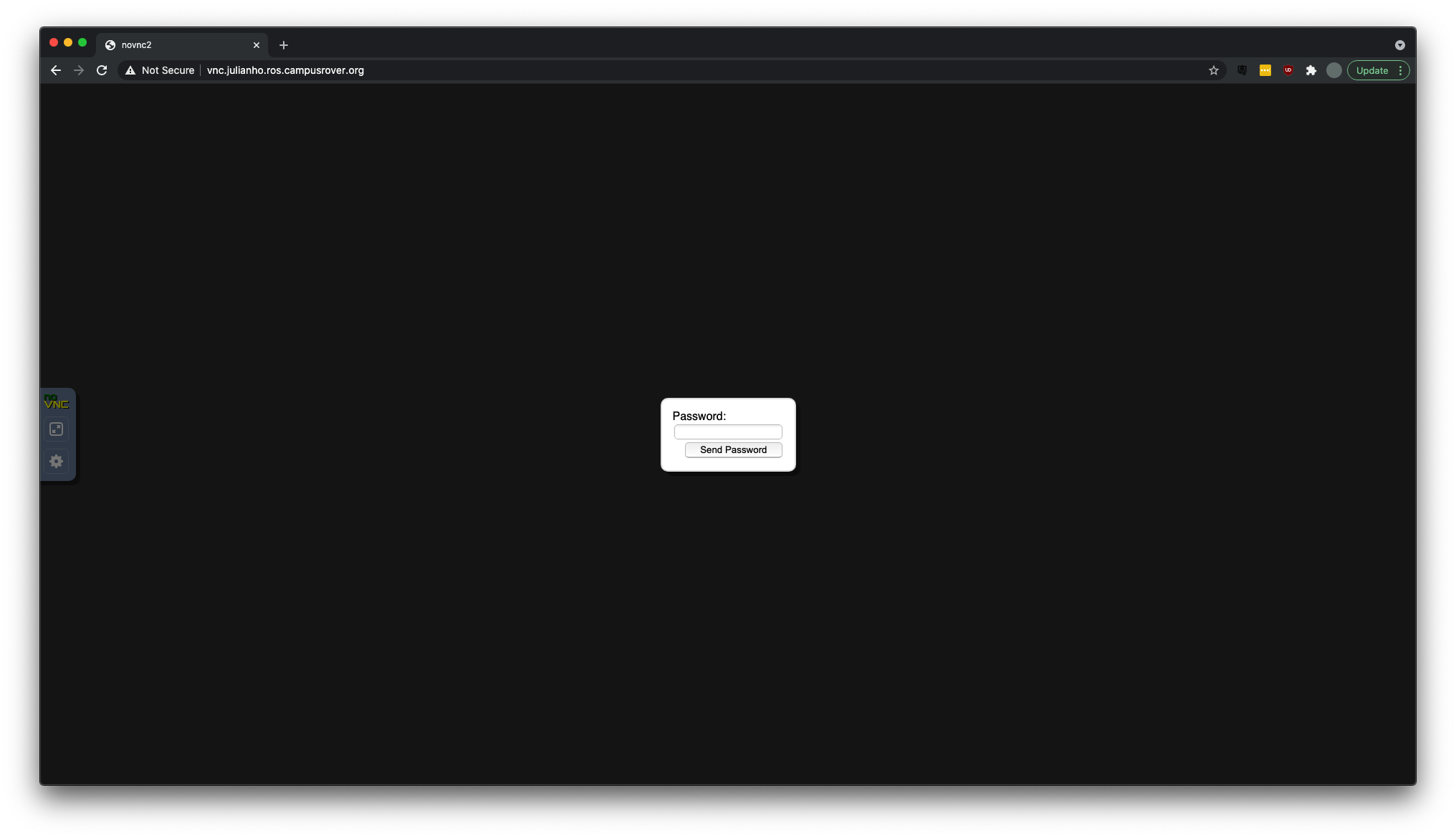
Task: Click the Update button in browser toolbar
Action: tap(1374, 70)
